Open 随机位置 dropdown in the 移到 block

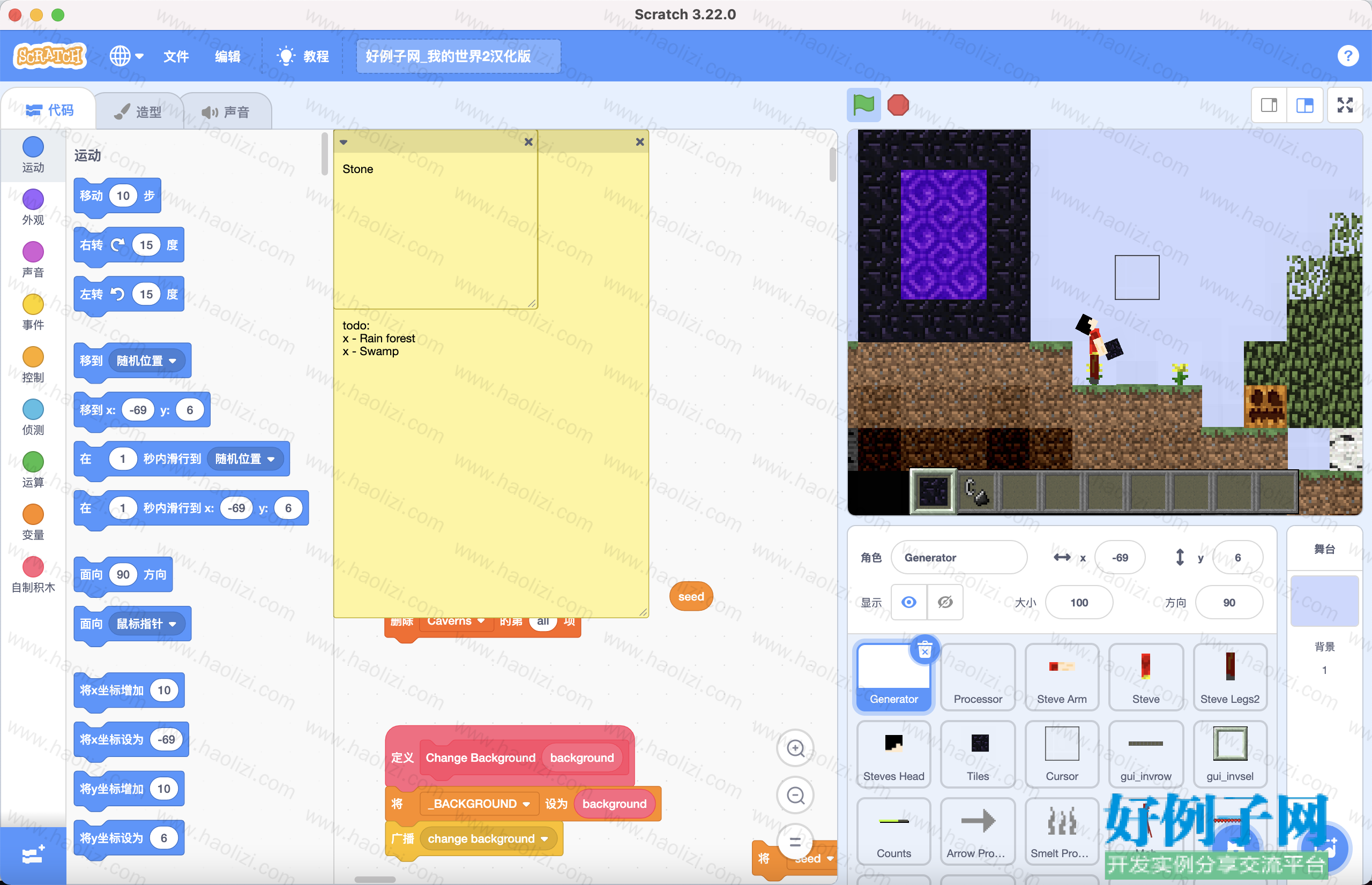click(x=146, y=361)
